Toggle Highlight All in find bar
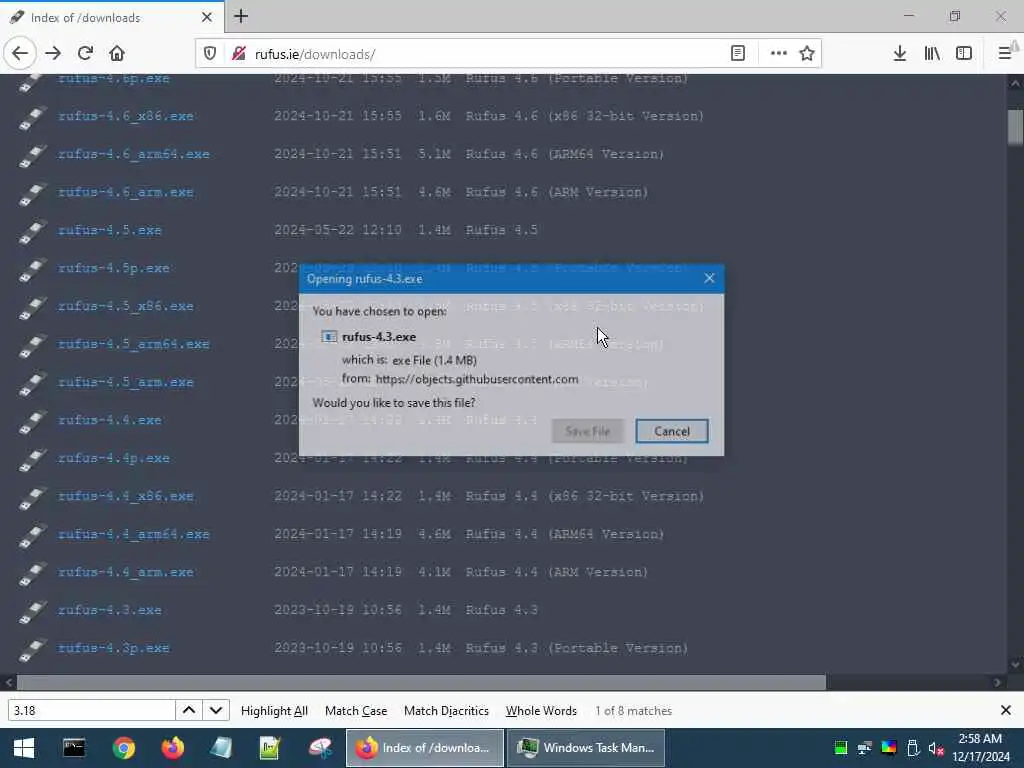The height and width of the screenshot is (768, 1024). tap(274, 711)
